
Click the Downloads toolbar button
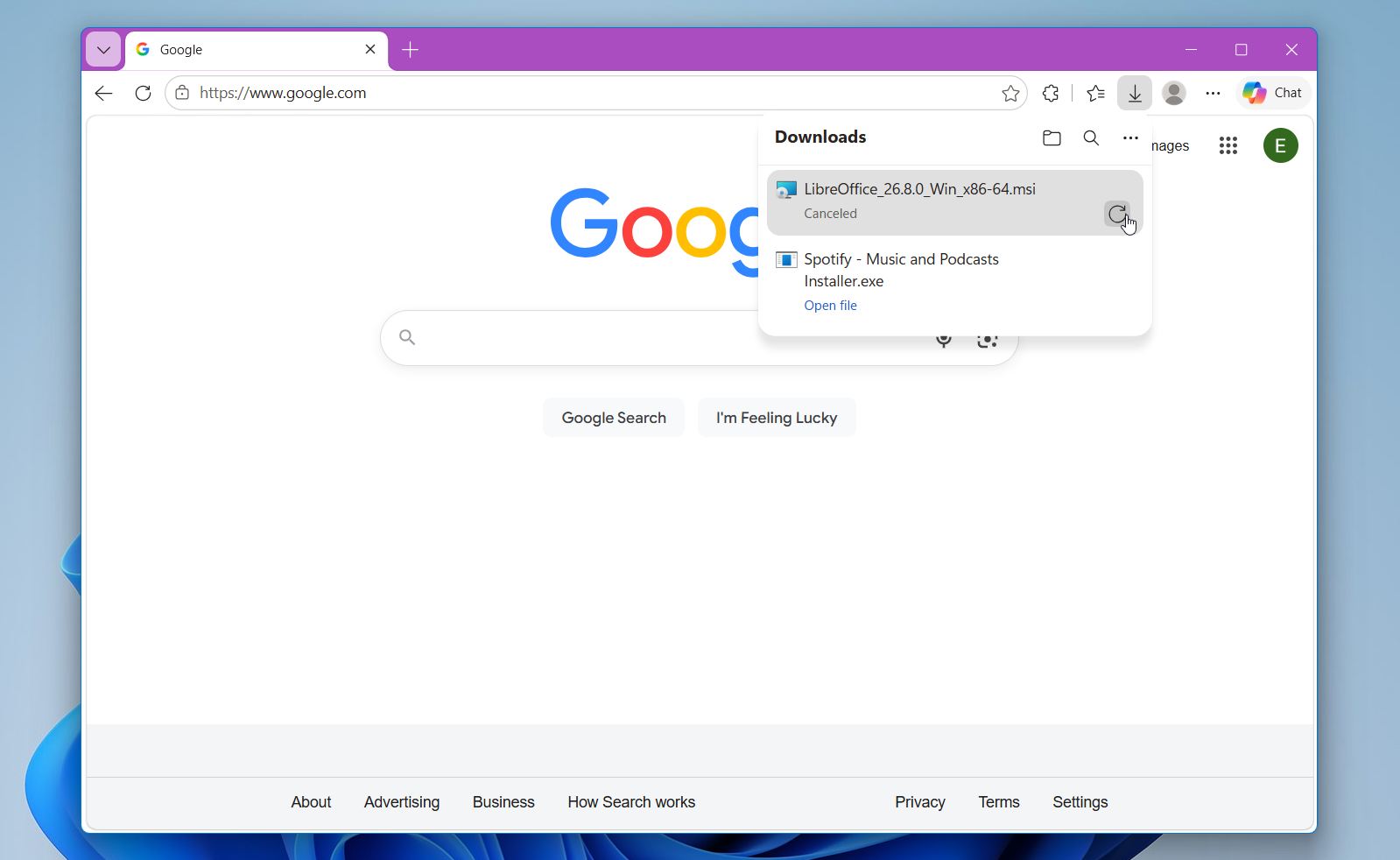[x=1135, y=93]
